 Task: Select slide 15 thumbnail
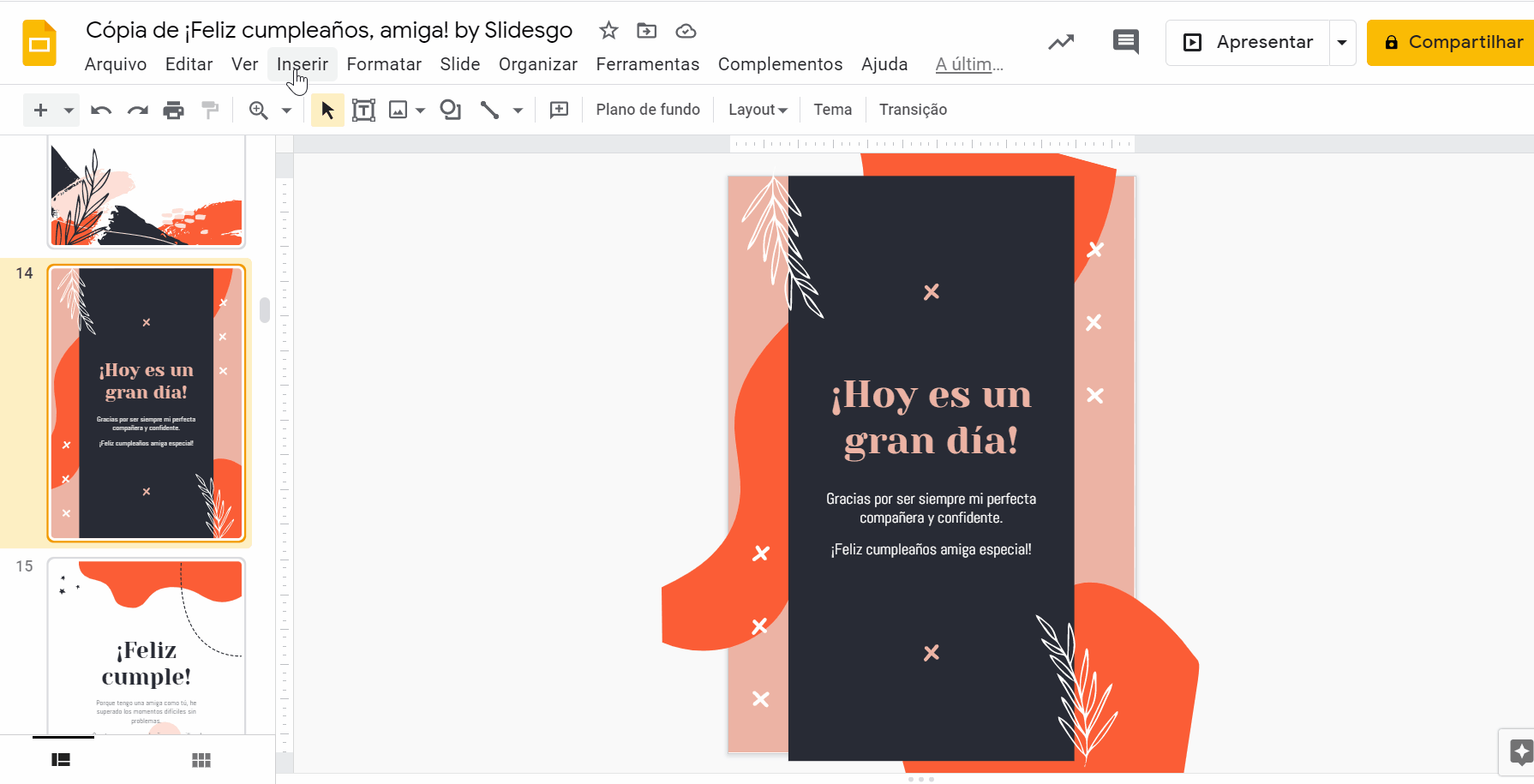(x=147, y=647)
